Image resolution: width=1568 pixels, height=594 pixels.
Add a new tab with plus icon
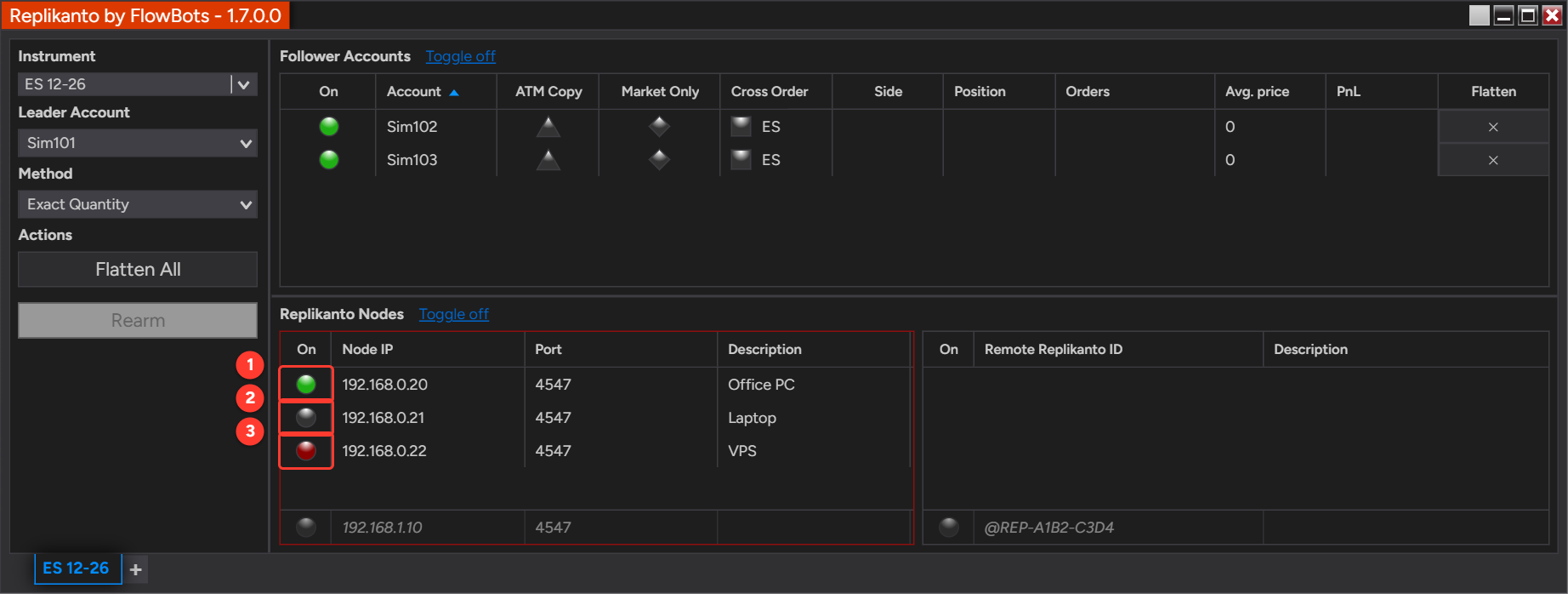coord(136,569)
